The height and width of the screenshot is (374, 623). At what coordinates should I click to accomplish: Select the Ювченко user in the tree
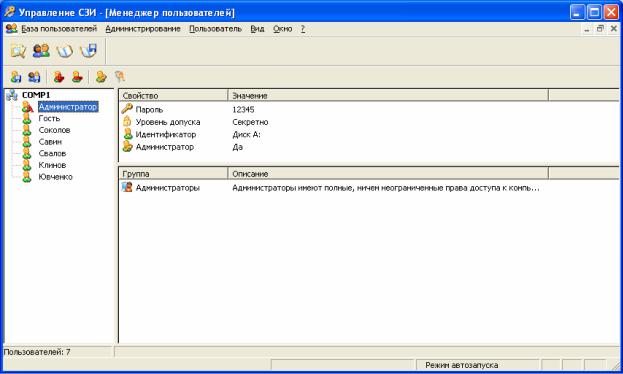pos(56,177)
